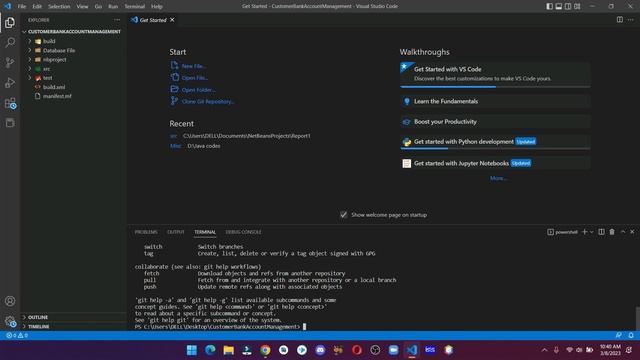
Task: Switch to the Output tab
Action: pos(176,232)
